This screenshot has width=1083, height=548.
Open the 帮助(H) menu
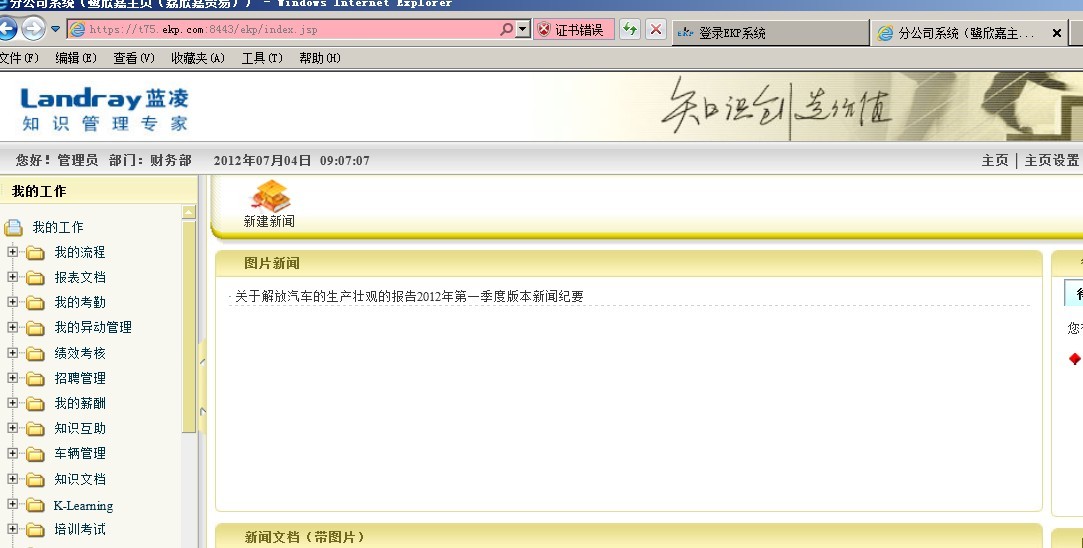(320, 58)
